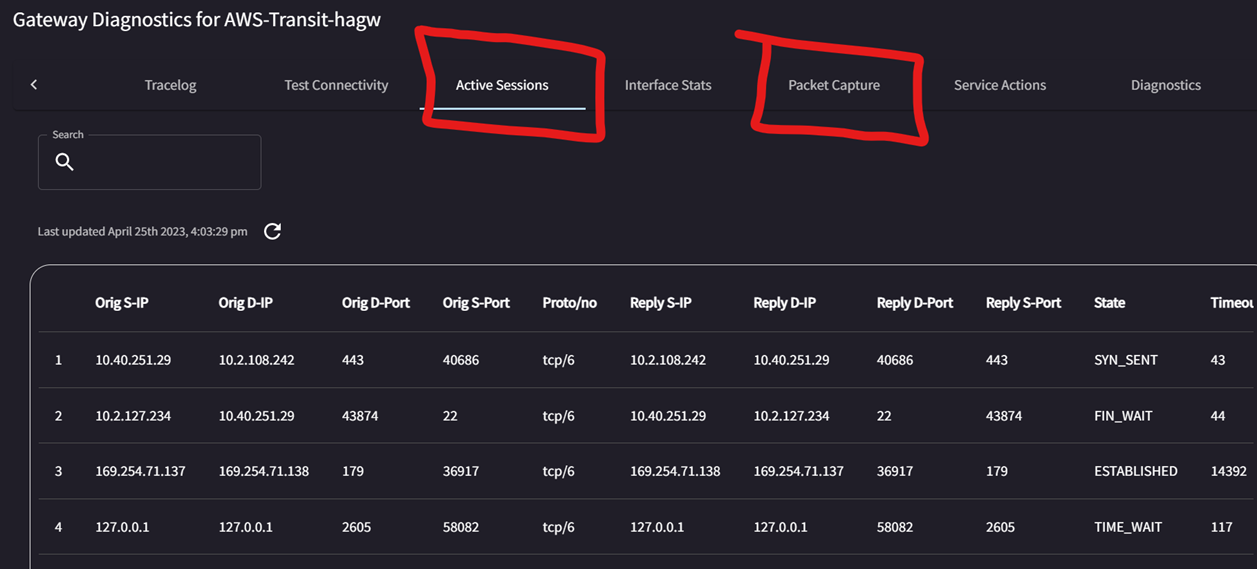The height and width of the screenshot is (569, 1257).
Task: Click the Last updated timestamp text
Action: point(143,231)
